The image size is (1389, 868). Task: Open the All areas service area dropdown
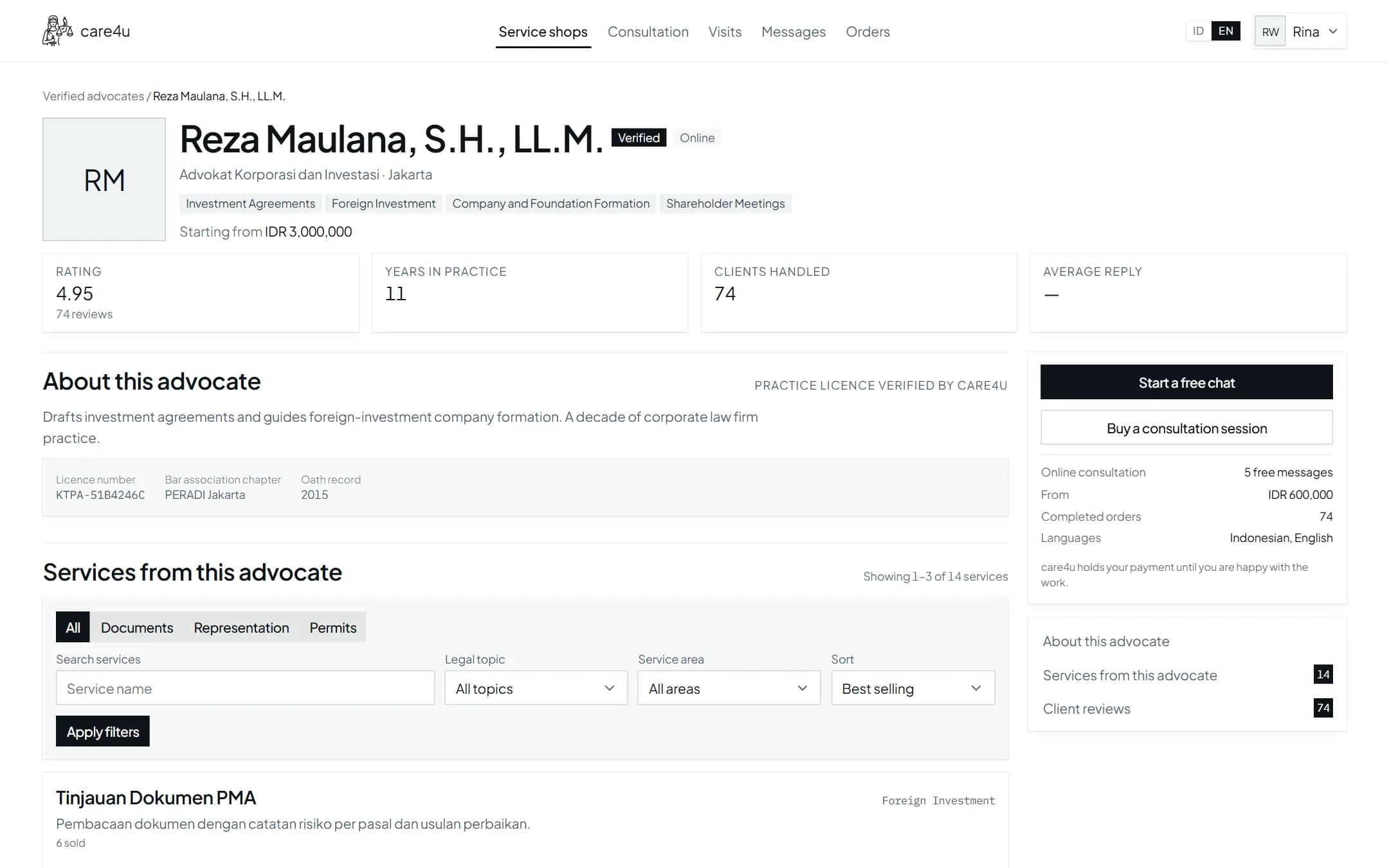[x=729, y=688]
